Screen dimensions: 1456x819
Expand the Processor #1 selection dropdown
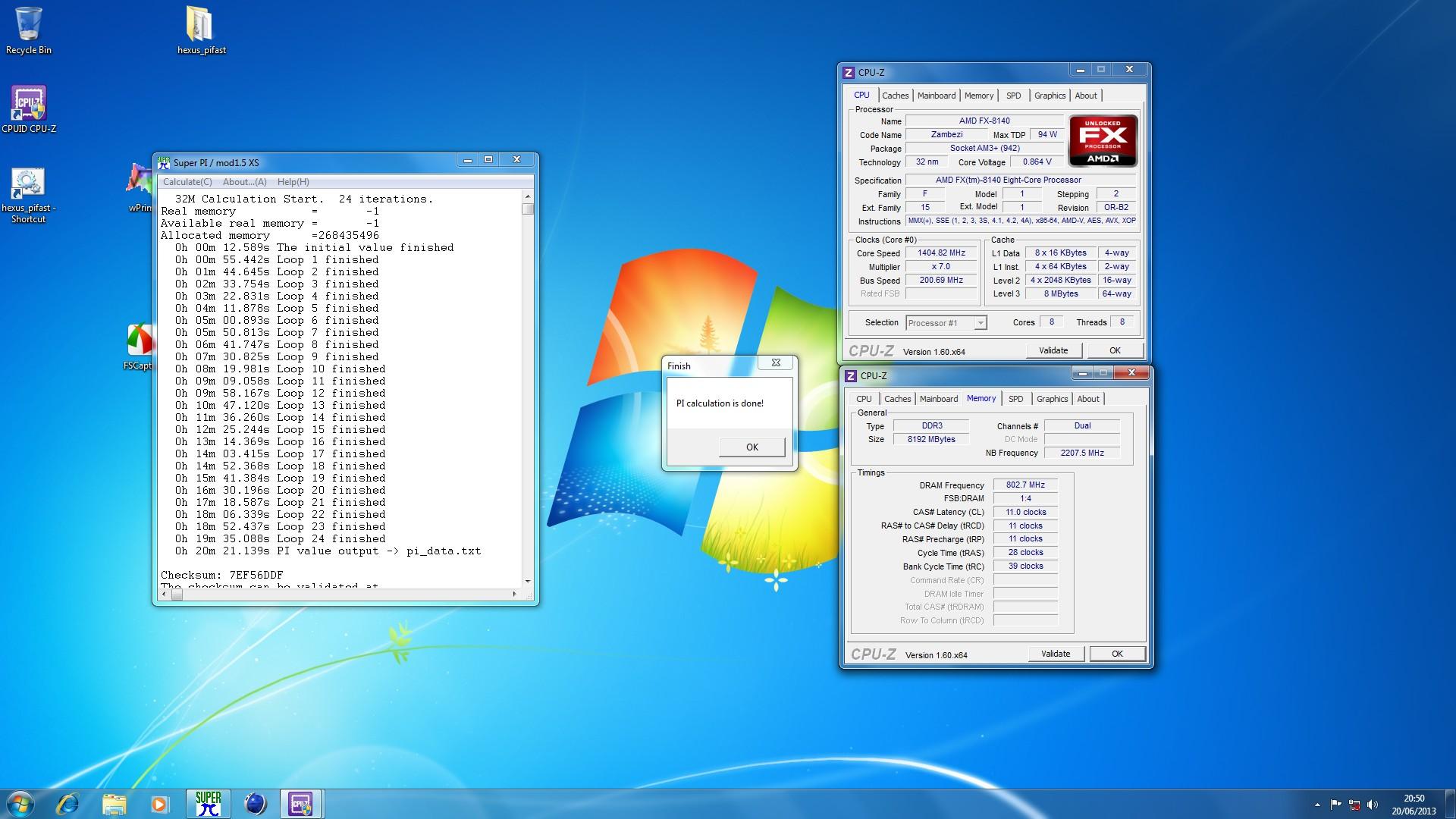pos(980,323)
